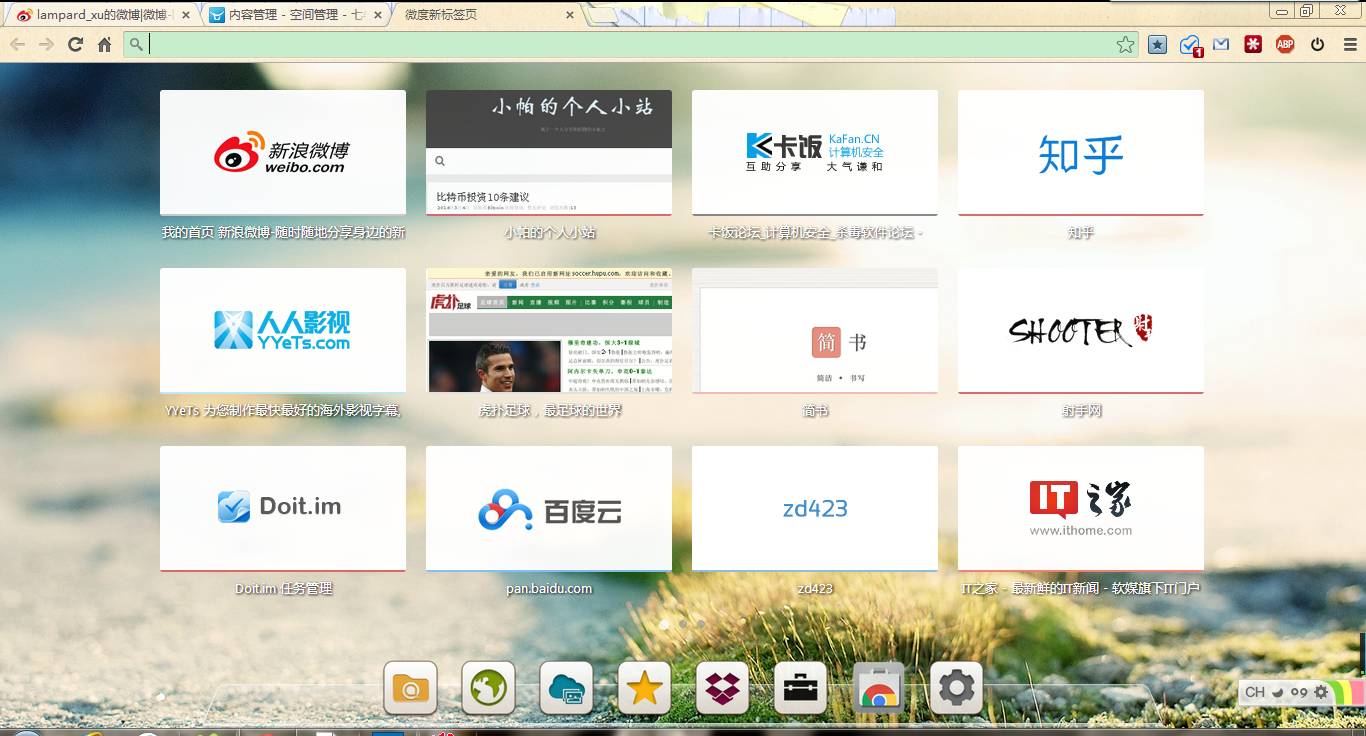The height and width of the screenshot is (736, 1366).
Task: Open the Chrome Web Store dock icon
Action: pyautogui.click(x=879, y=688)
